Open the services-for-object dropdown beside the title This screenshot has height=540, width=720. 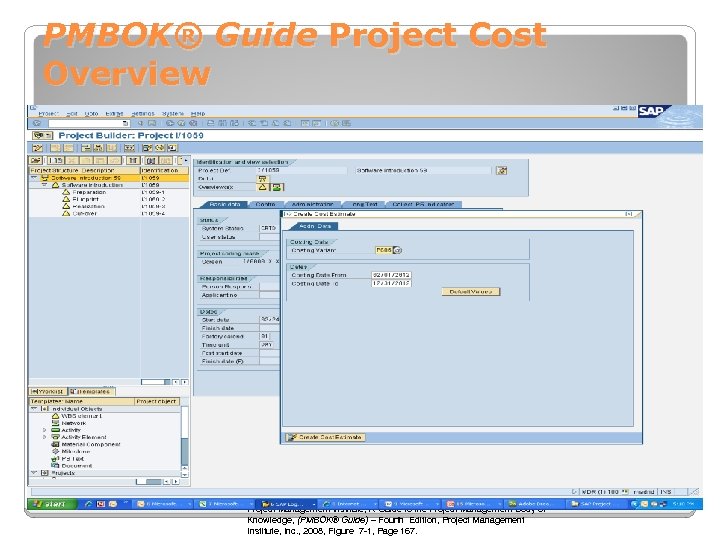pyautogui.click(x=43, y=135)
